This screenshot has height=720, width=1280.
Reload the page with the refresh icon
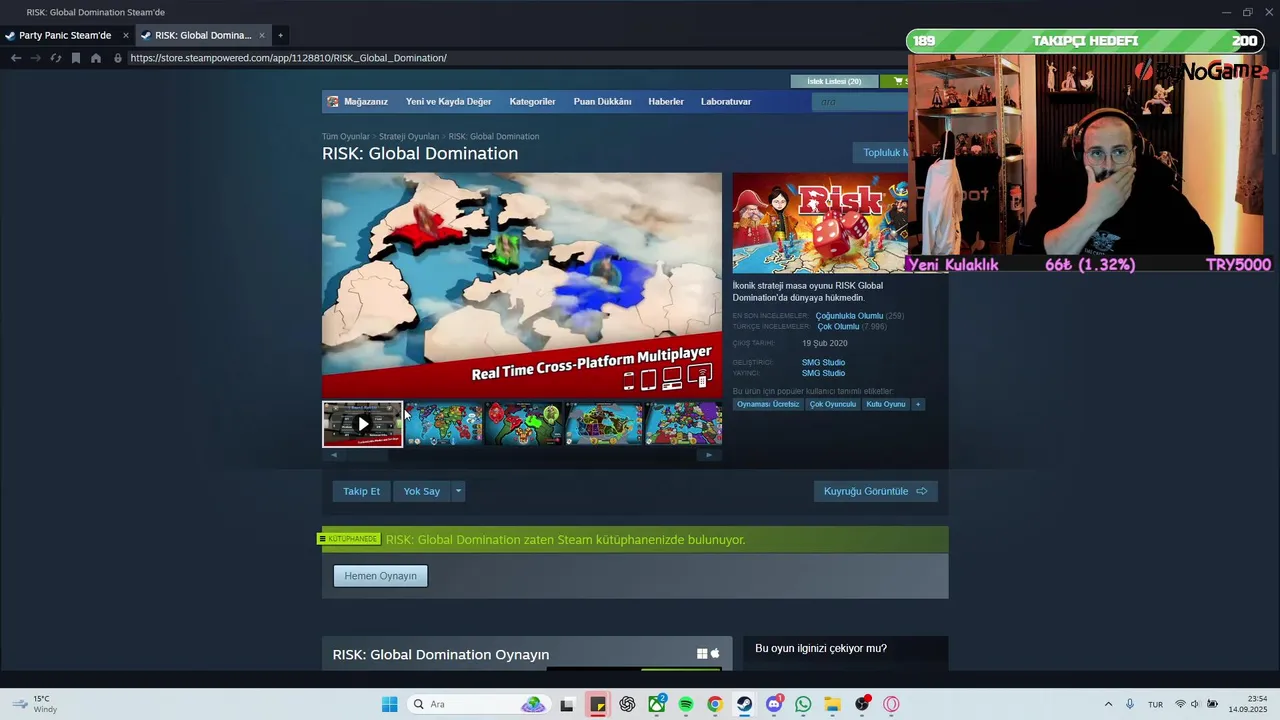click(x=56, y=58)
